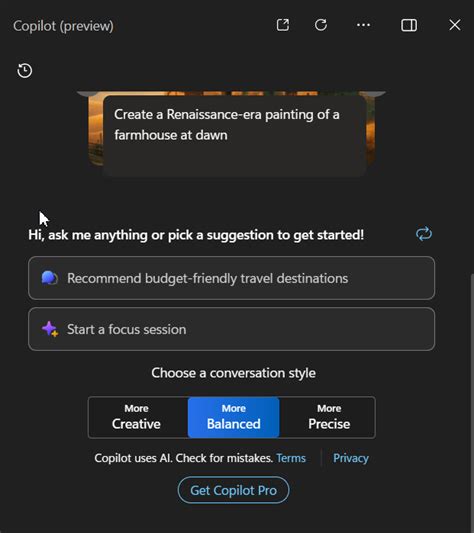Close the Copilot pane
The height and width of the screenshot is (533, 474).
[455, 25]
